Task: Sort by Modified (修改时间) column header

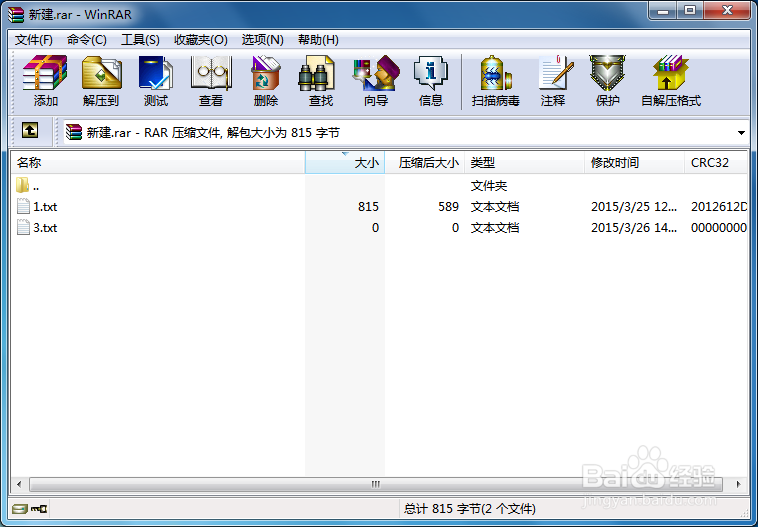Action: (x=634, y=162)
